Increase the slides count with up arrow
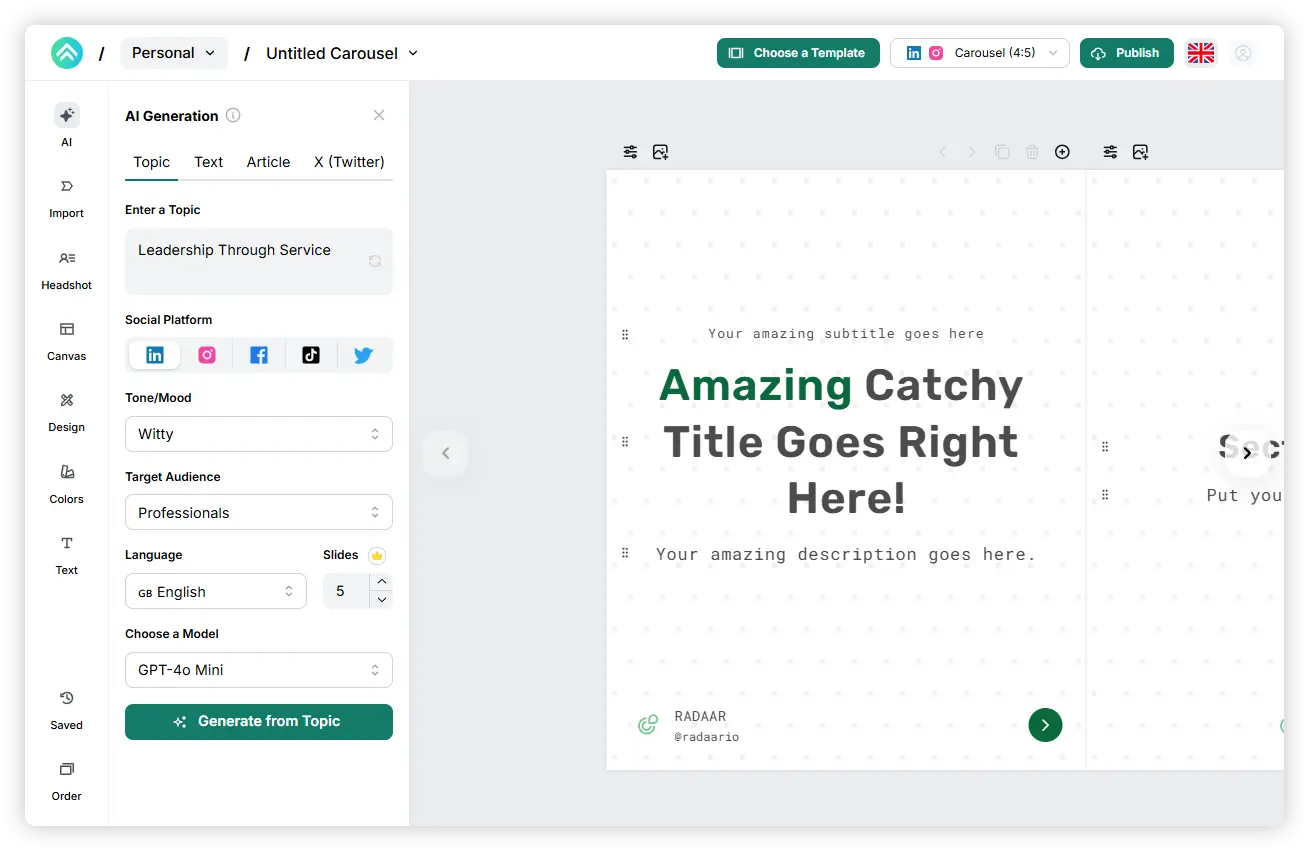 (381, 582)
